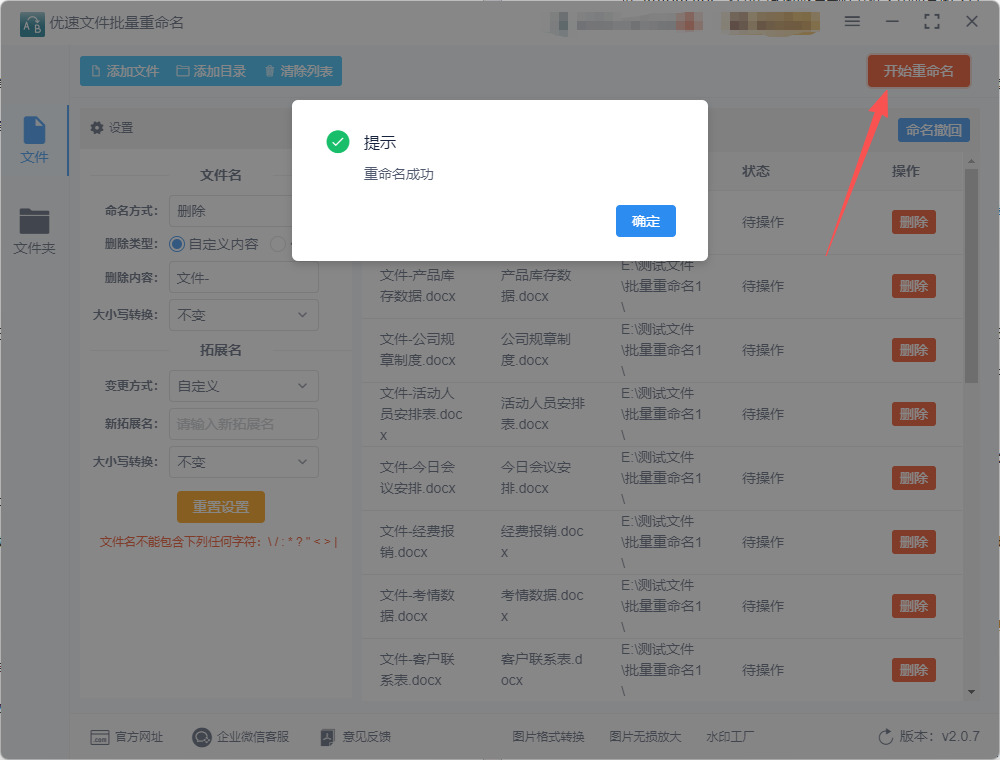The width and height of the screenshot is (1000, 760).
Task: Click new name 客户联系表.docx cell
Action: [541, 669]
